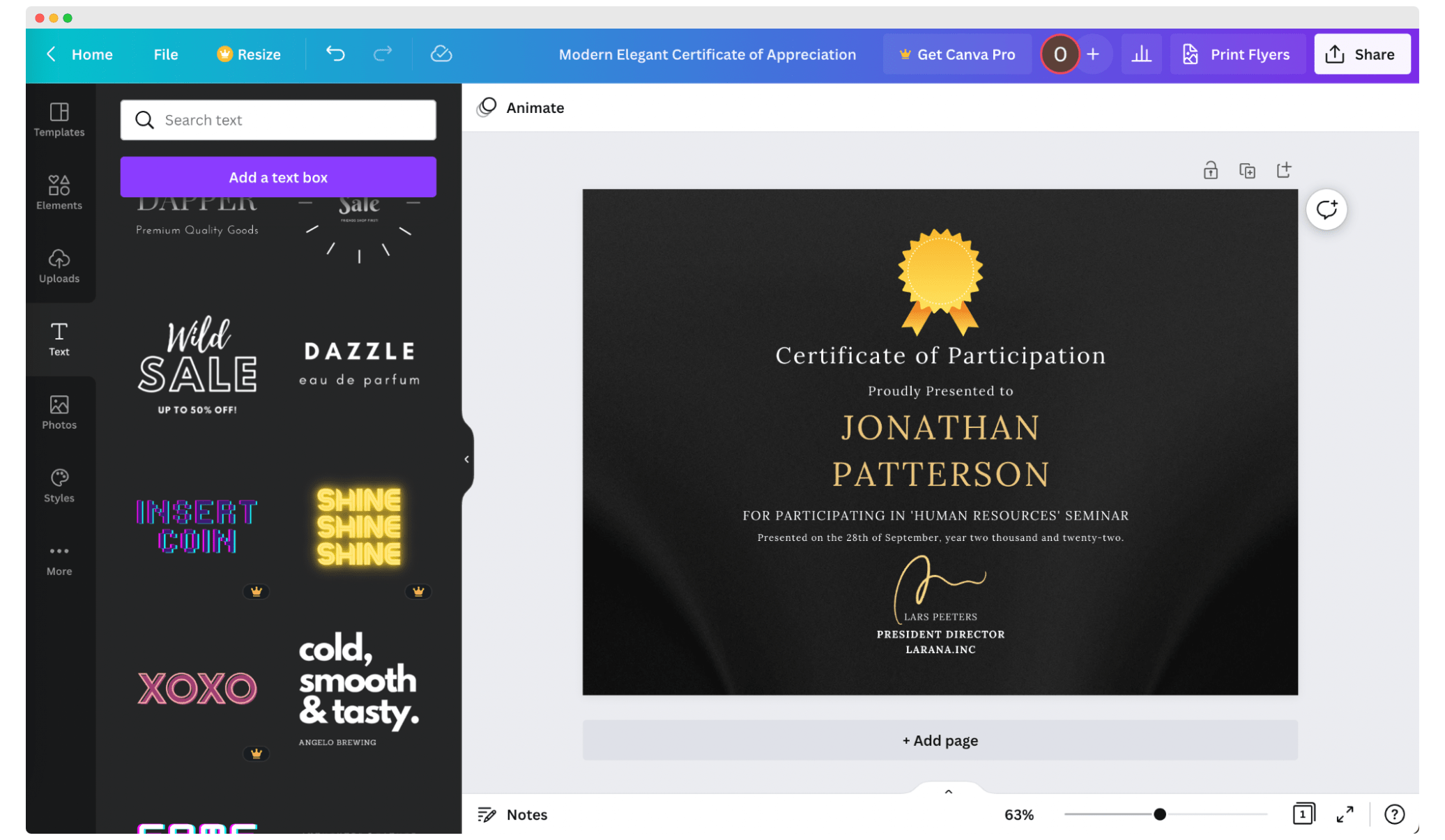
Task: Click the redo arrow icon
Action: click(x=383, y=54)
